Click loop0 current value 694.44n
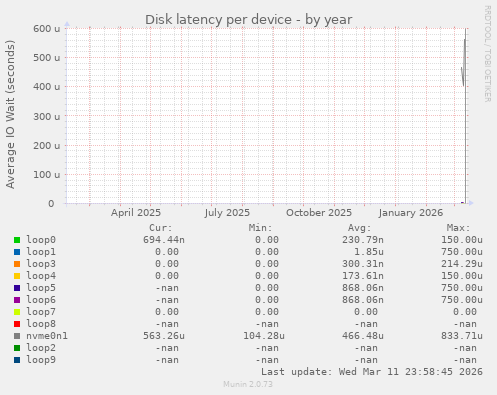 point(164,240)
